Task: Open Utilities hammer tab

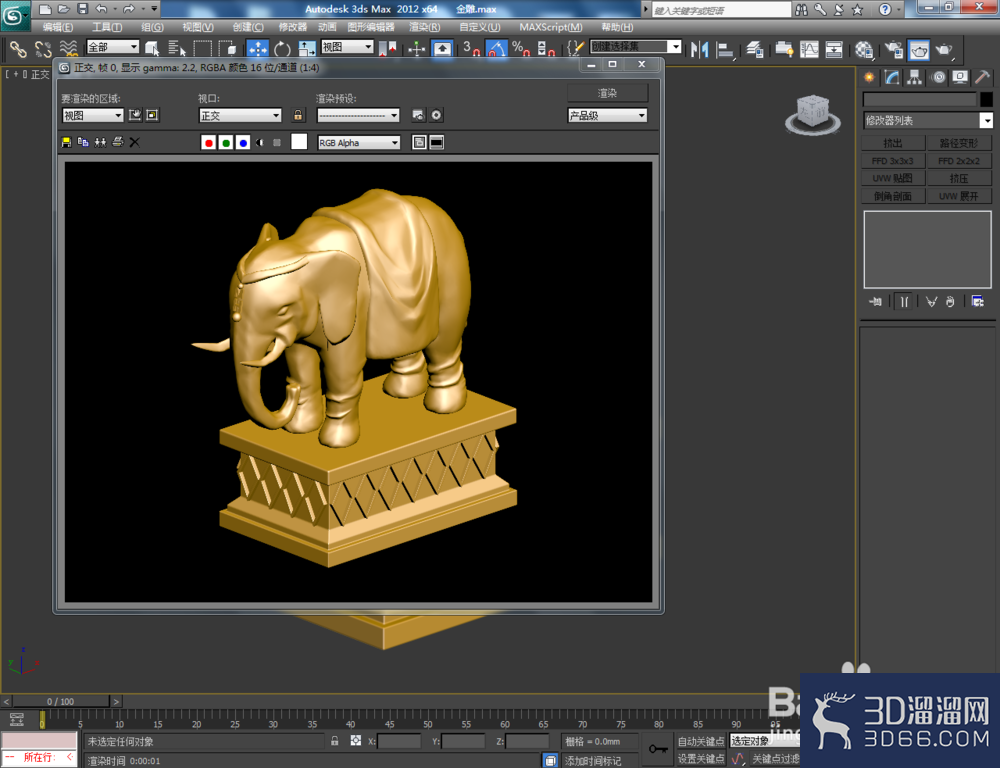Action: [982, 77]
